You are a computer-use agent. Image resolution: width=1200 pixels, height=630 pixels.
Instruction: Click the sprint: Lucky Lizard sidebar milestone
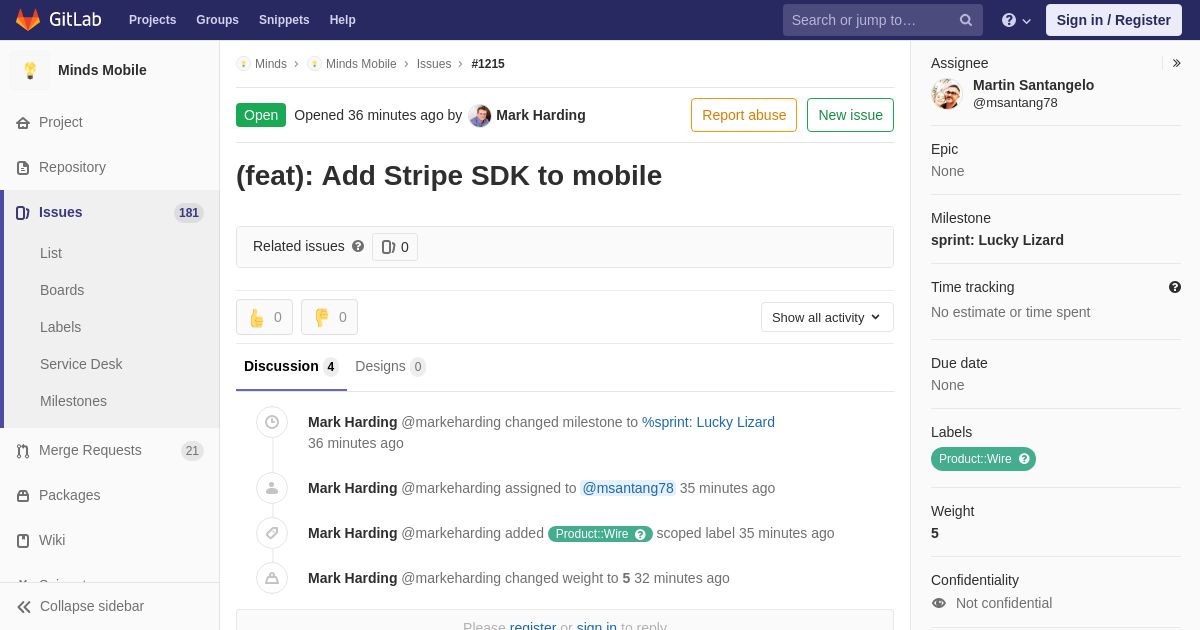[997, 240]
